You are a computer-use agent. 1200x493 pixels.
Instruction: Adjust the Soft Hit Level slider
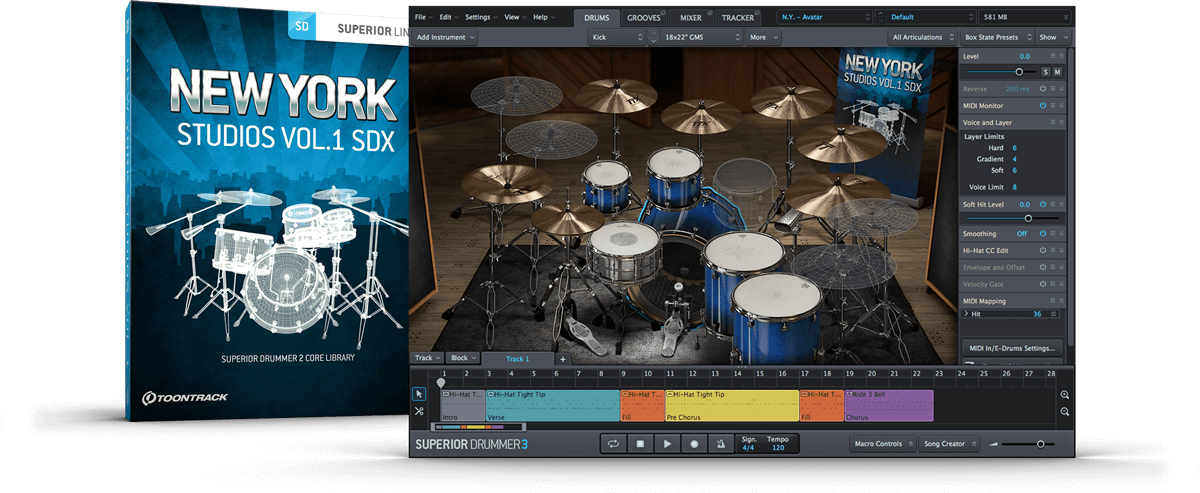click(x=1013, y=218)
